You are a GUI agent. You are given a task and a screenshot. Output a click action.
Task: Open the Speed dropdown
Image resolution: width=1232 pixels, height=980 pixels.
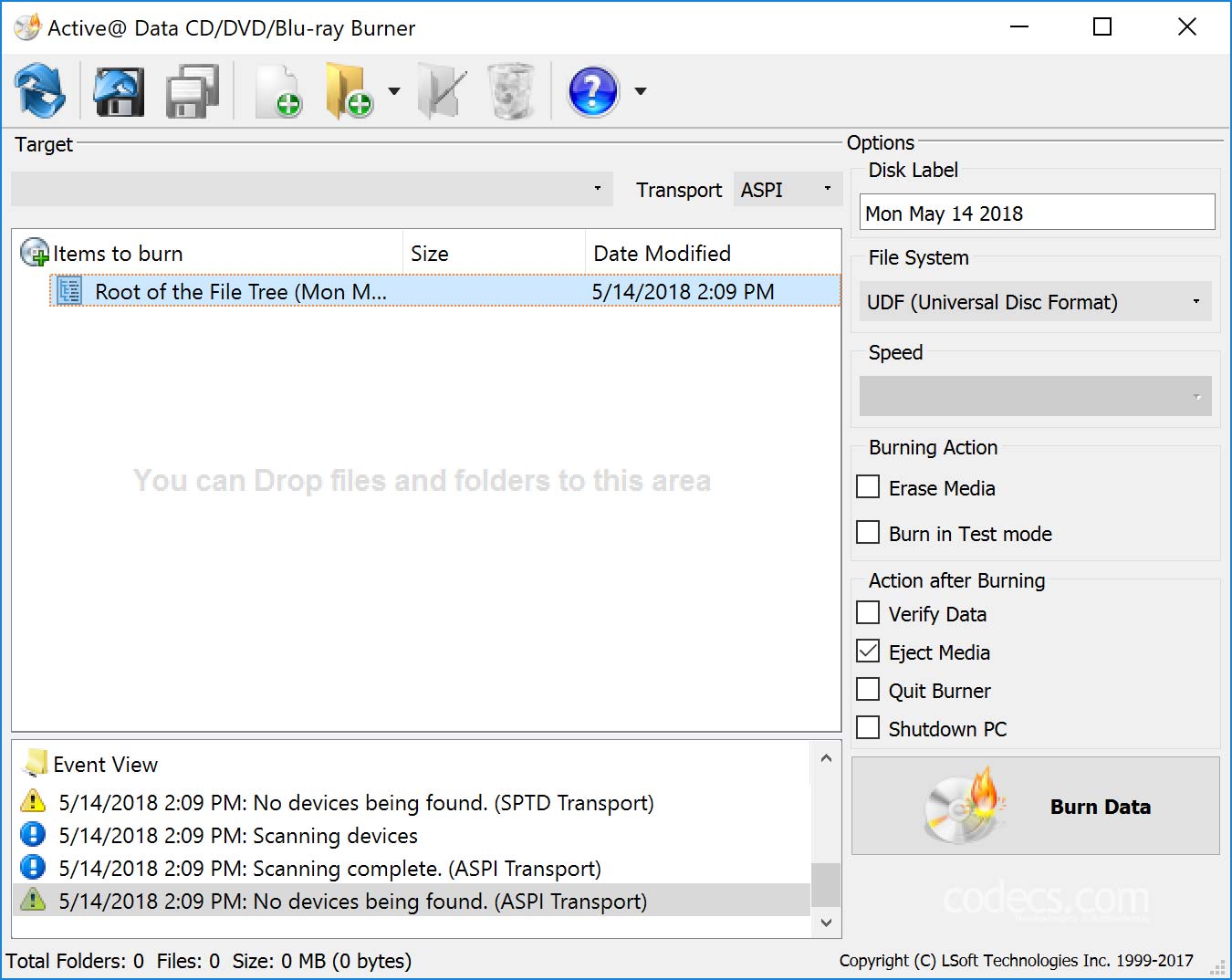coord(1035,396)
